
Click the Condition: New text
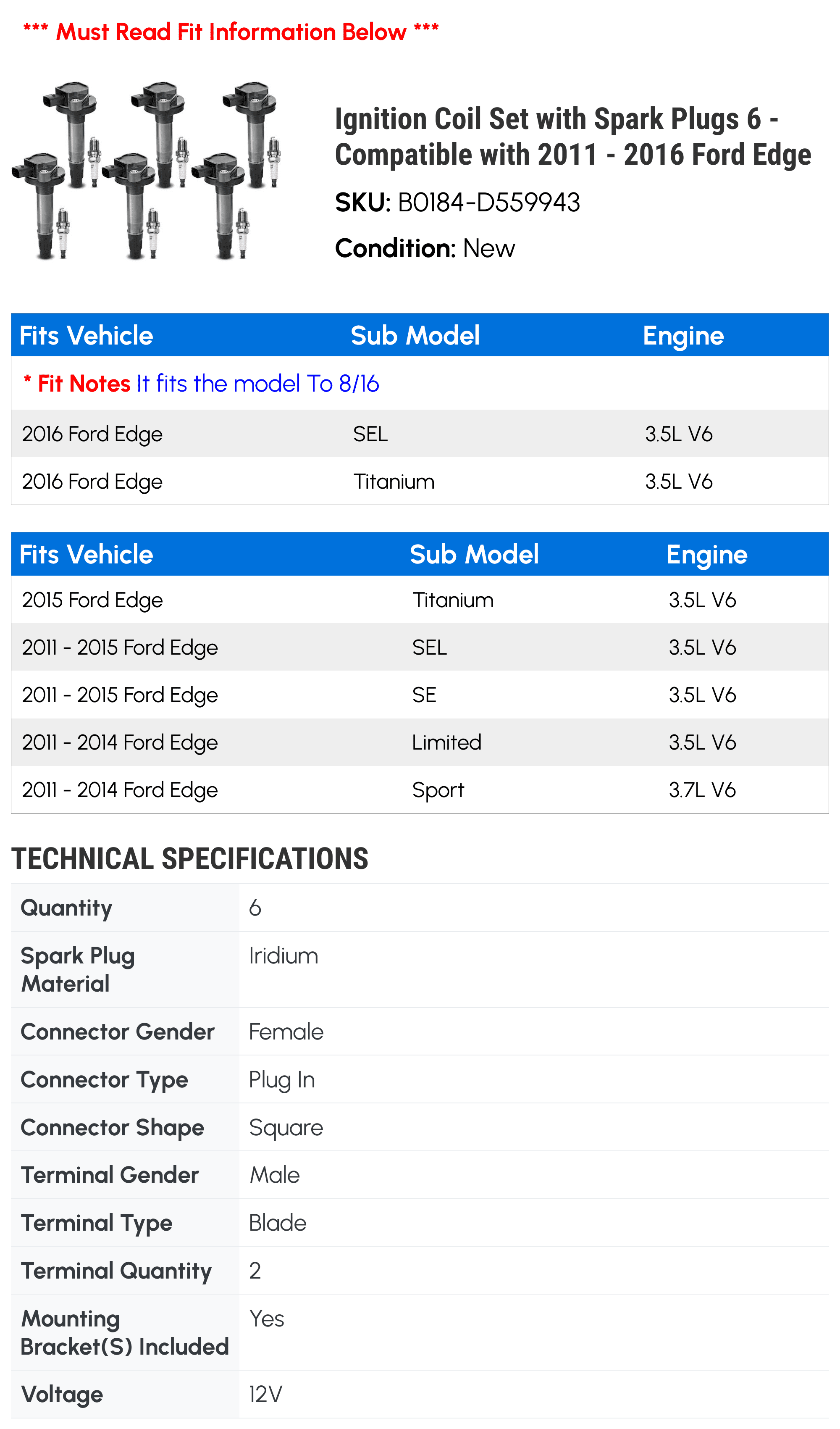425,248
